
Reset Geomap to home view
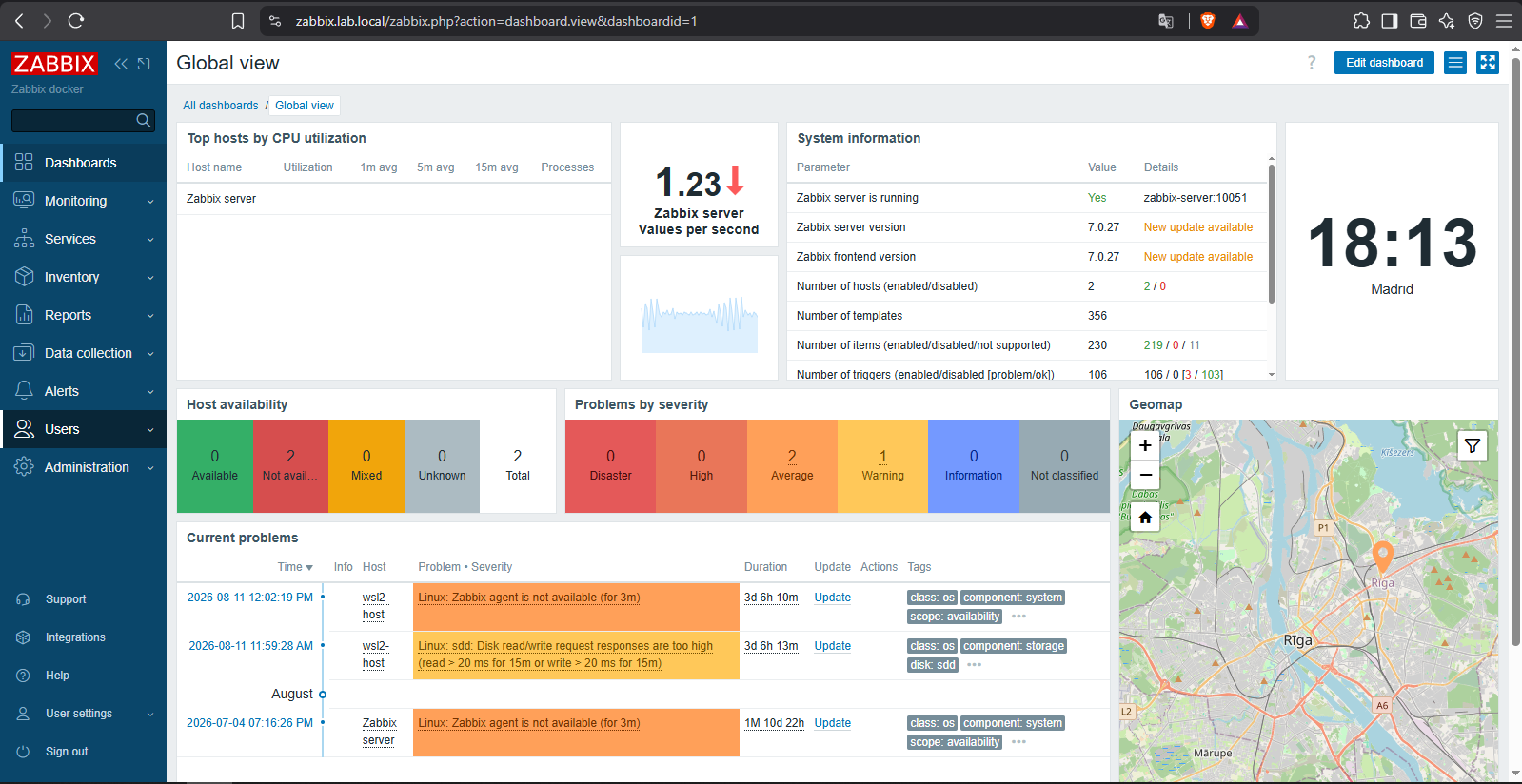[x=1145, y=518]
